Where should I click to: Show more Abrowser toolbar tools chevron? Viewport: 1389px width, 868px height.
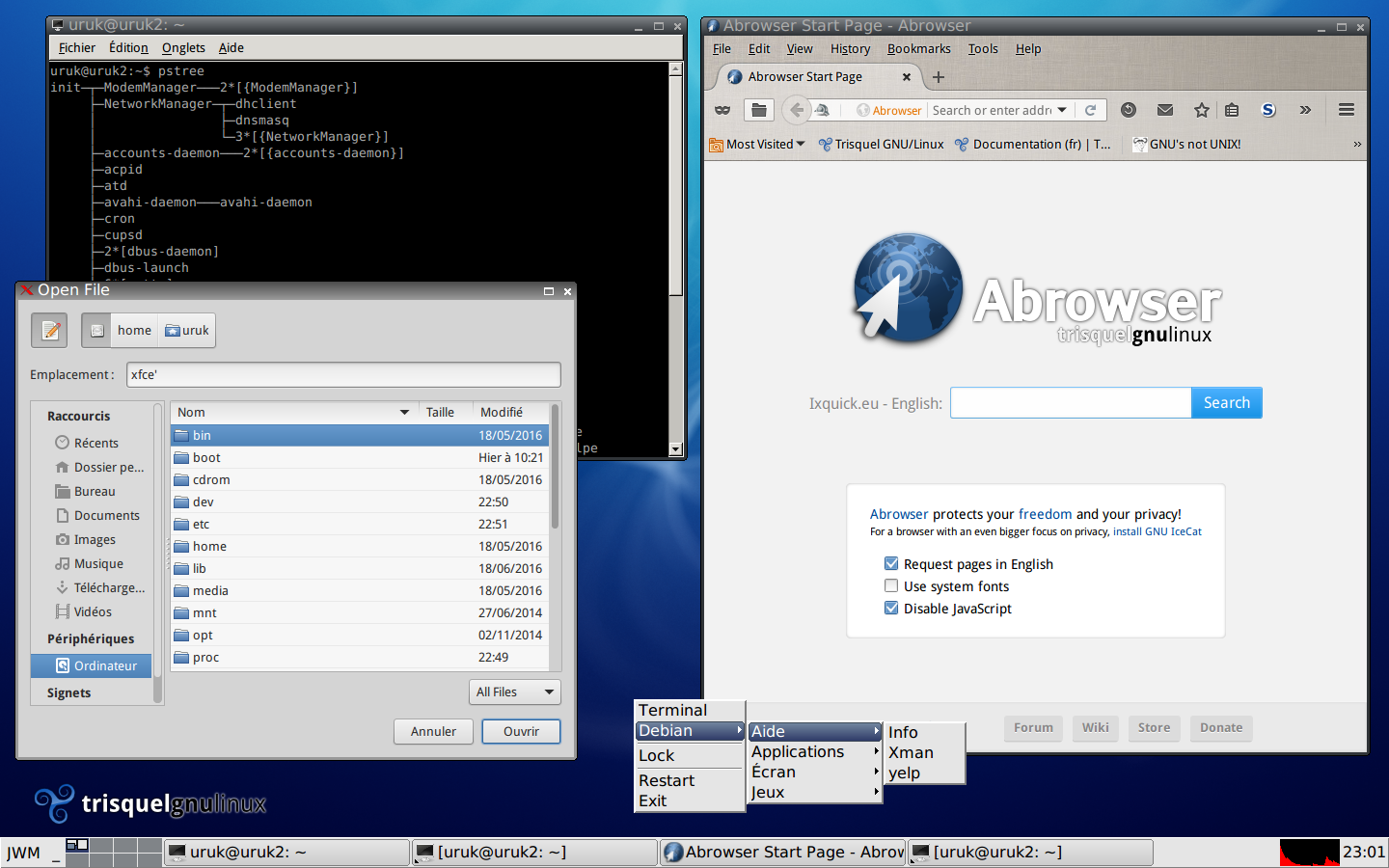coord(1305,110)
